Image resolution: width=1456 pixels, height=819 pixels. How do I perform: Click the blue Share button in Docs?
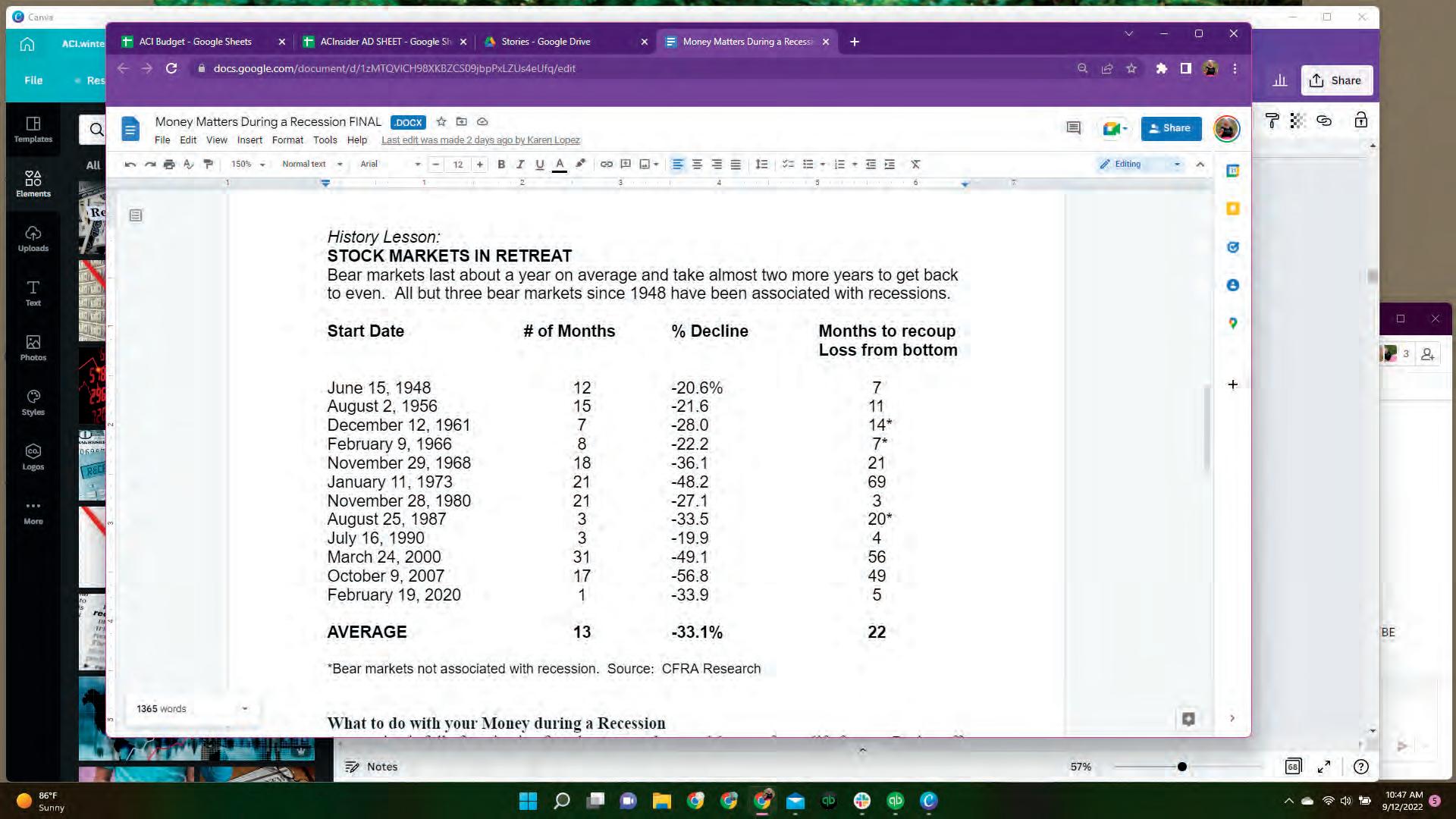(1170, 128)
